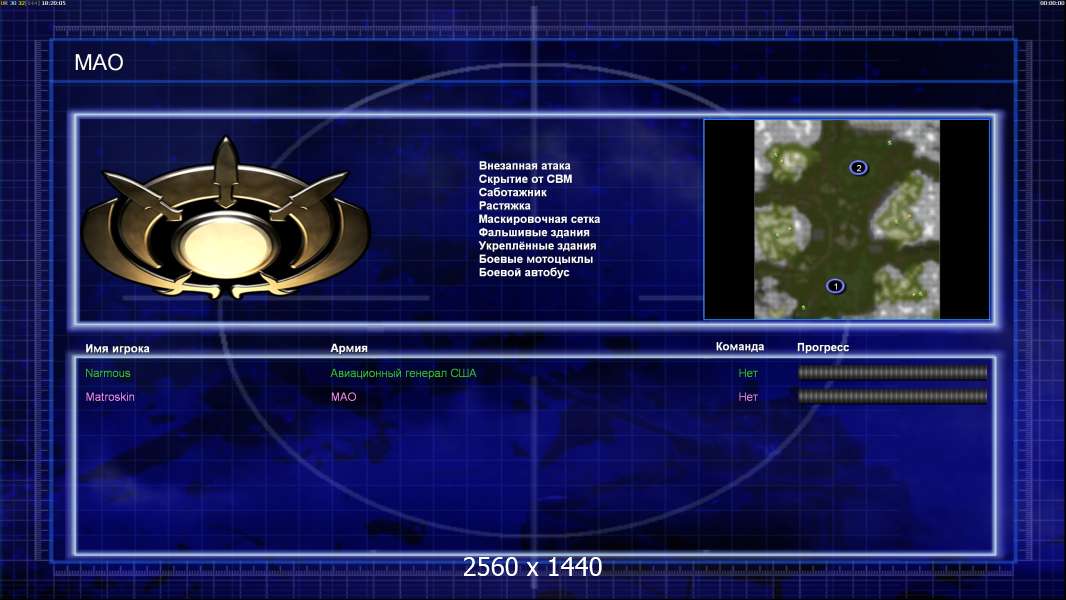
Task: Click Matroskin's "МАО" army entry
Action: tap(343, 397)
